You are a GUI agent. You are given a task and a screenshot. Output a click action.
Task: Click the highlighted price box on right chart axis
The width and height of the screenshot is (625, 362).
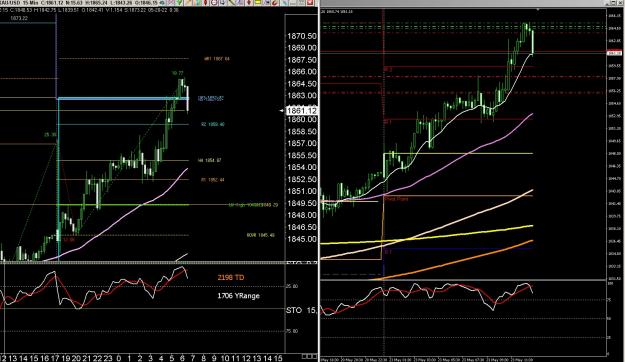click(x=614, y=53)
